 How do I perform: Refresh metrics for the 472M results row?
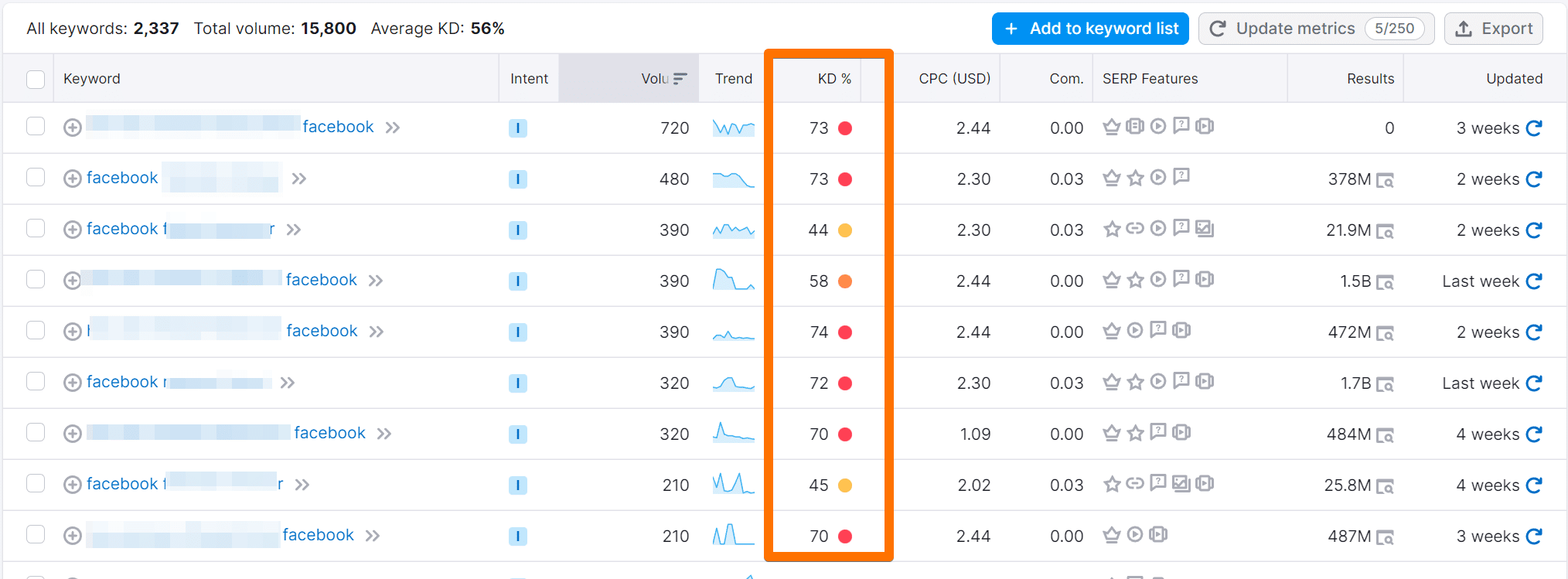pos(1534,332)
